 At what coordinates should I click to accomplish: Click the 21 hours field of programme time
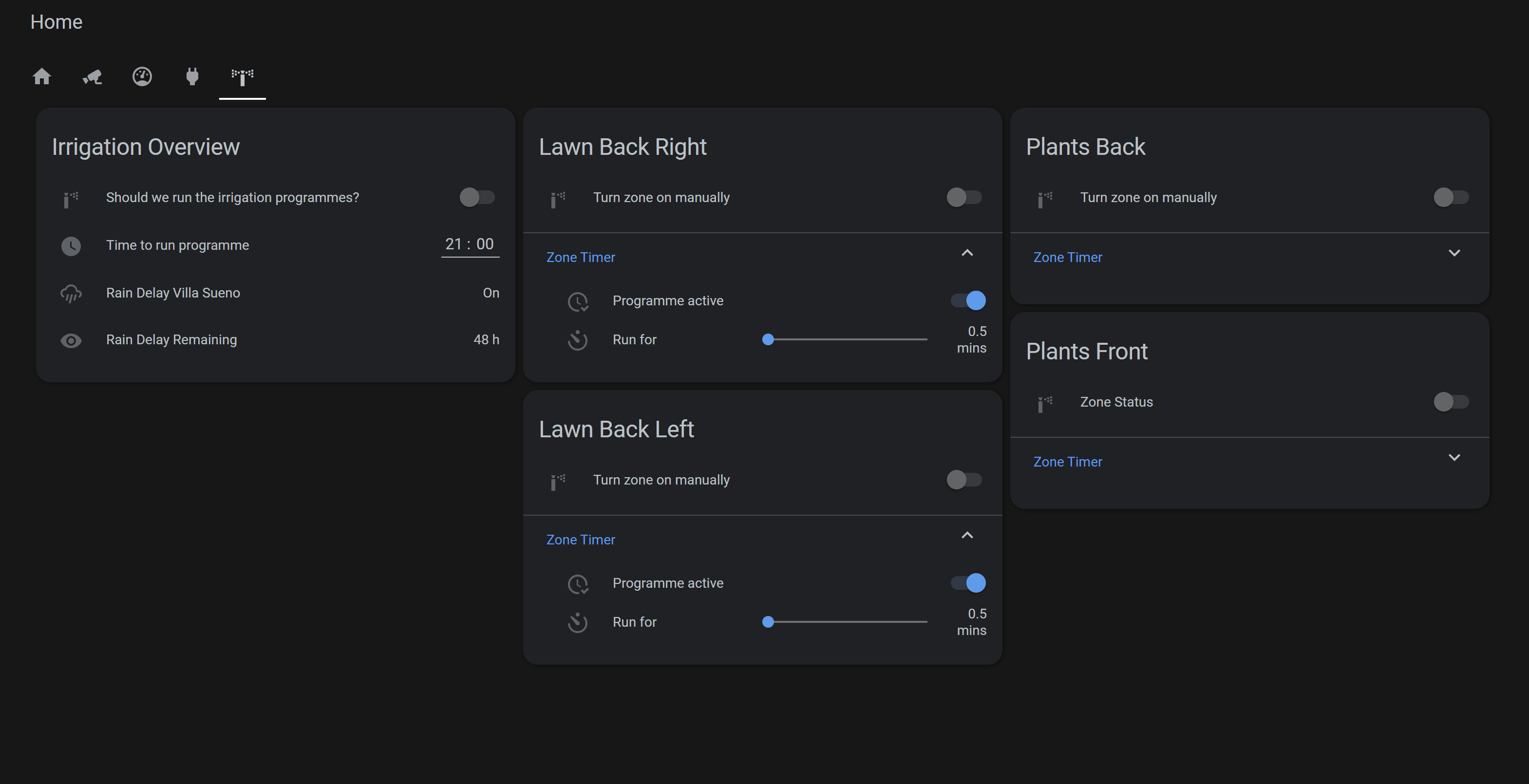coord(453,244)
